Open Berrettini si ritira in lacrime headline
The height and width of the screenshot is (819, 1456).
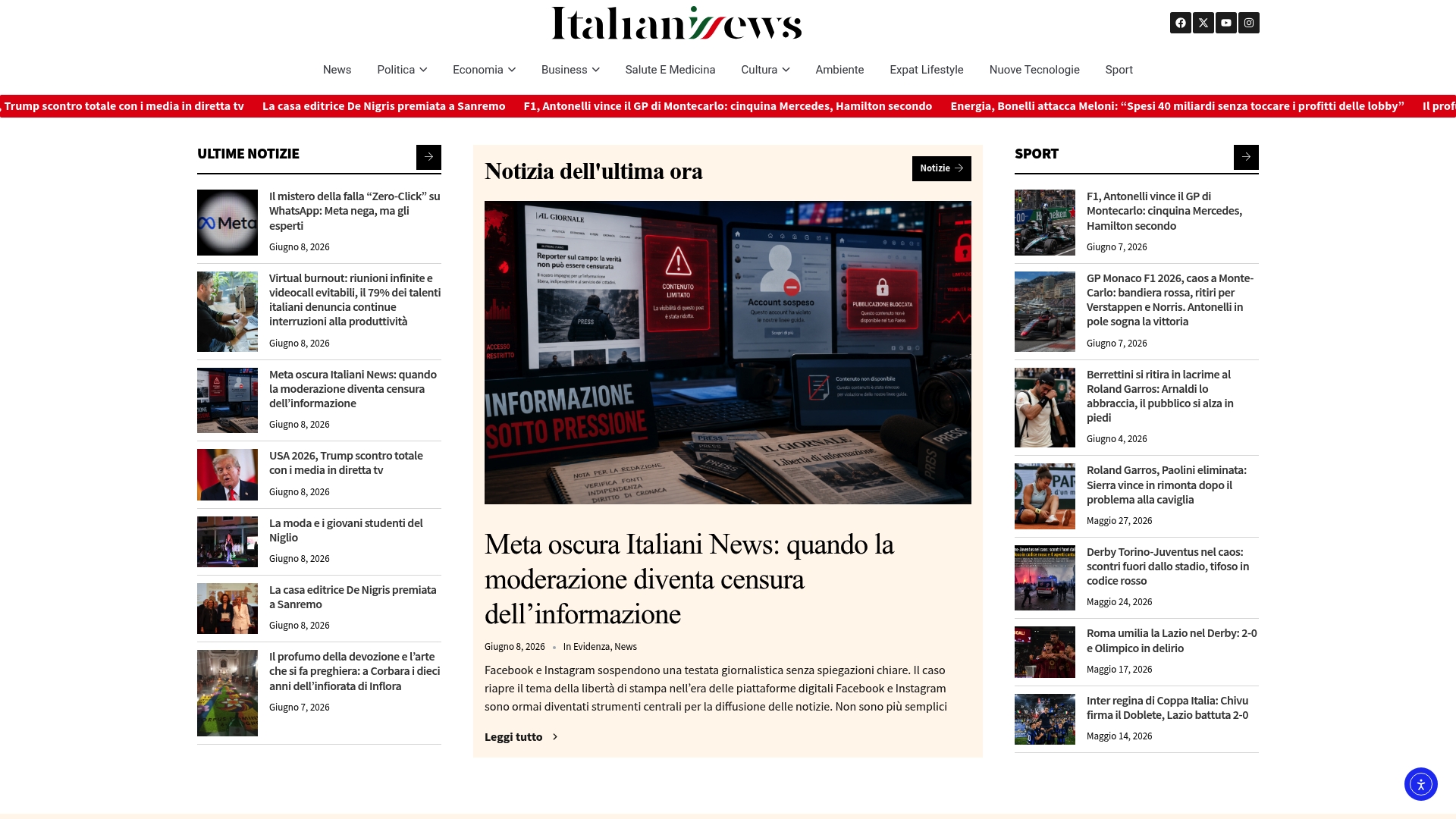(1160, 396)
